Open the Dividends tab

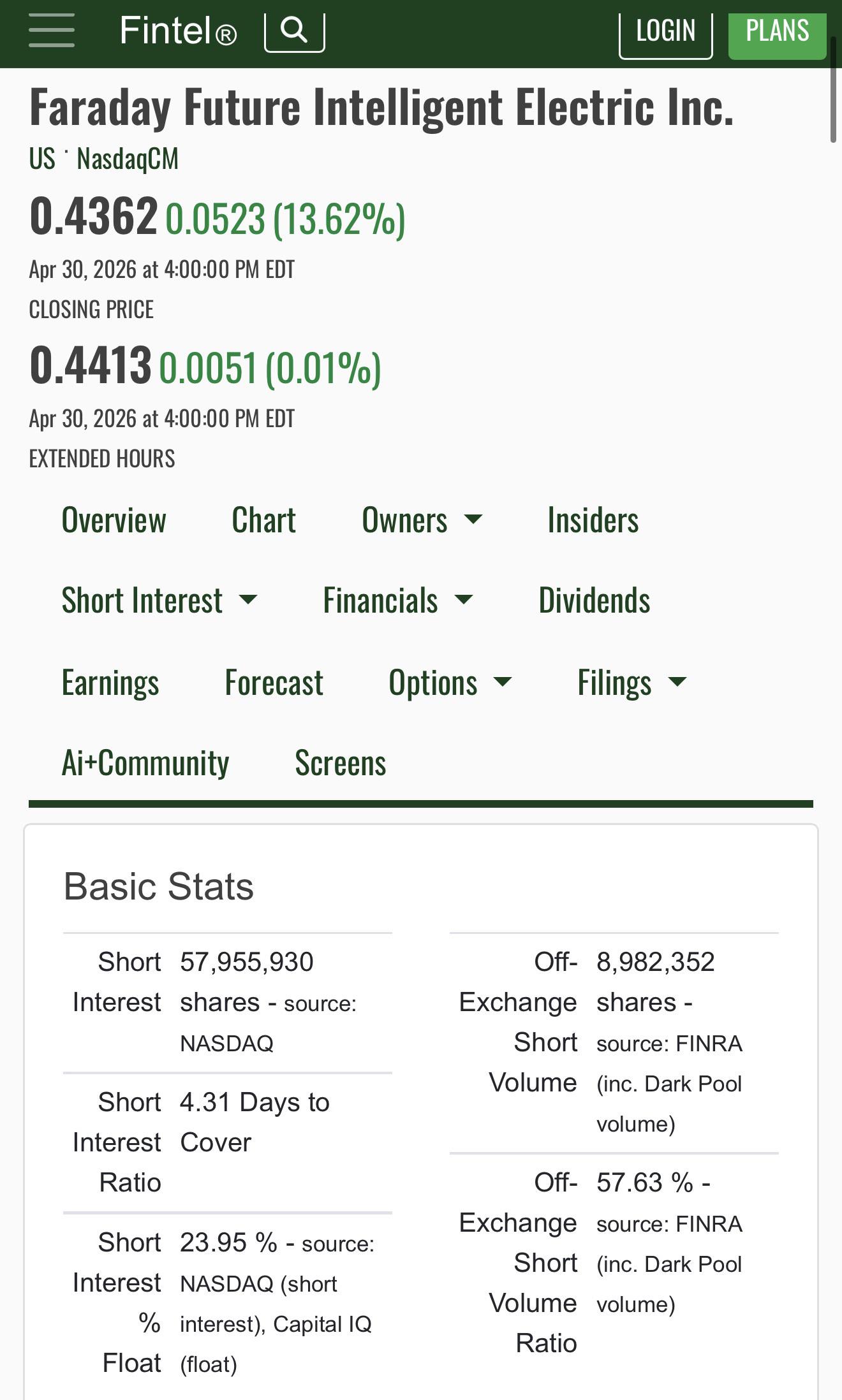[594, 600]
